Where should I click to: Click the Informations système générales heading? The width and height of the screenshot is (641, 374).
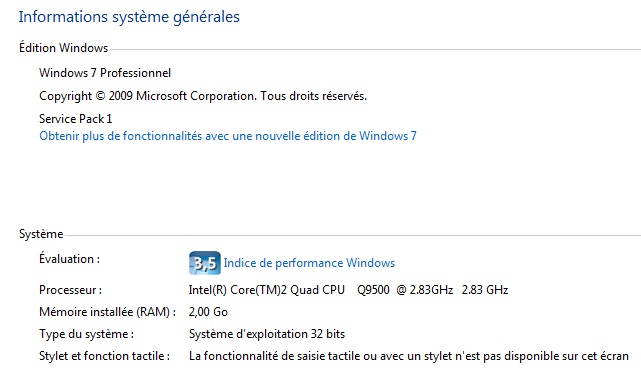point(129,17)
